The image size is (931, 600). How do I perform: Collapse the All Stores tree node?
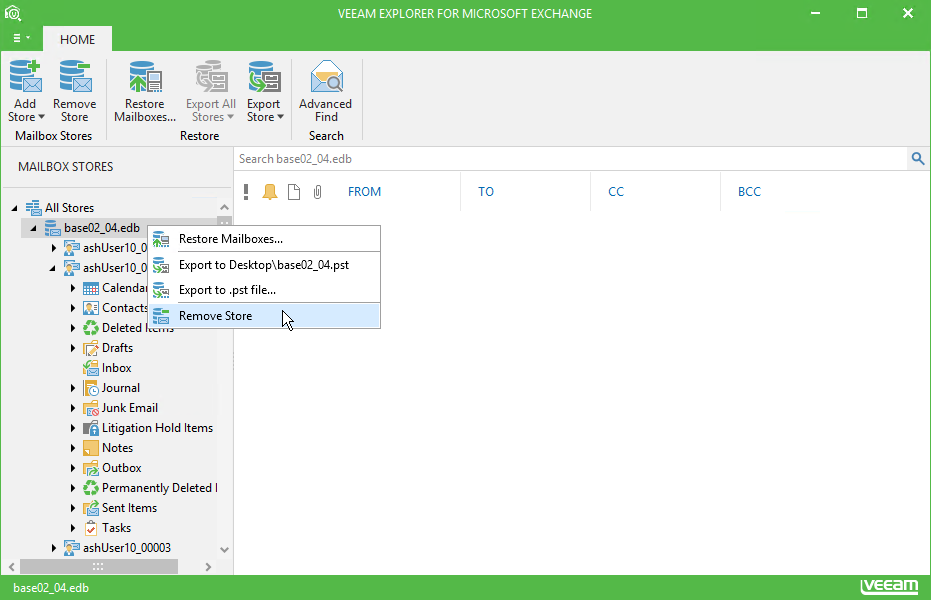[14, 208]
